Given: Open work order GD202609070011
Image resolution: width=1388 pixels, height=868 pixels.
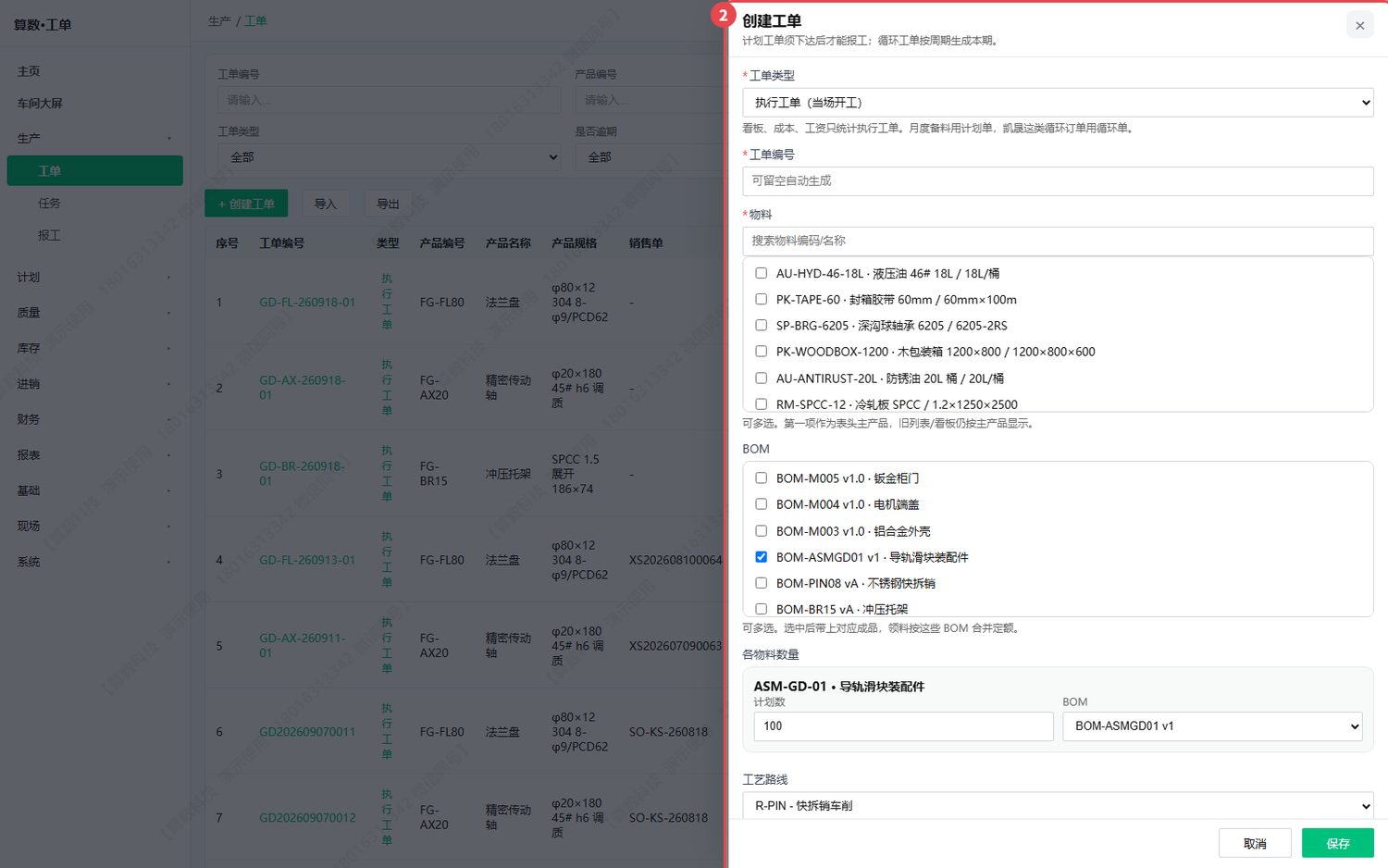Looking at the screenshot, I should coord(307,732).
